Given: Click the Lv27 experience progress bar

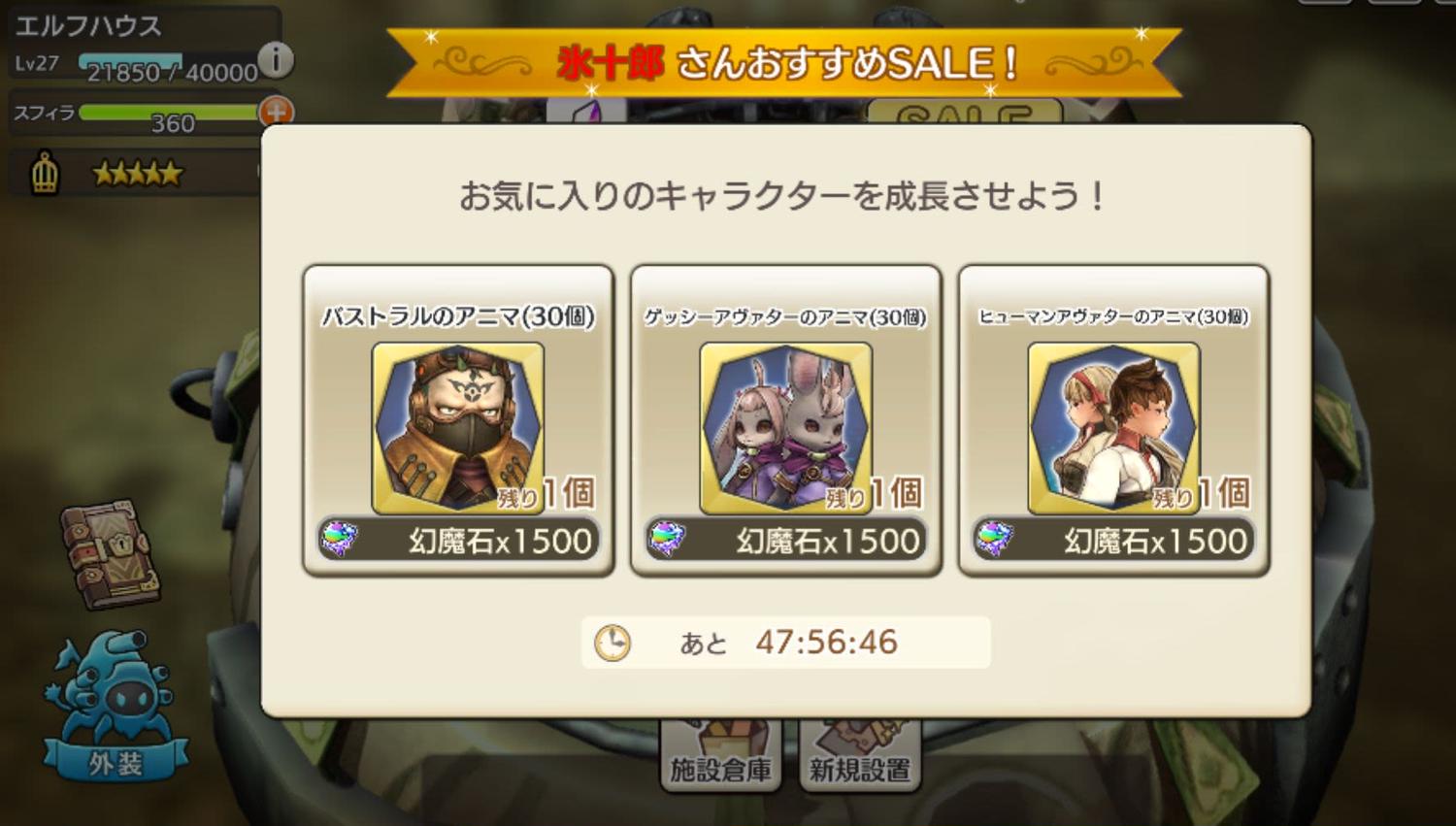Looking at the screenshot, I should [169, 62].
